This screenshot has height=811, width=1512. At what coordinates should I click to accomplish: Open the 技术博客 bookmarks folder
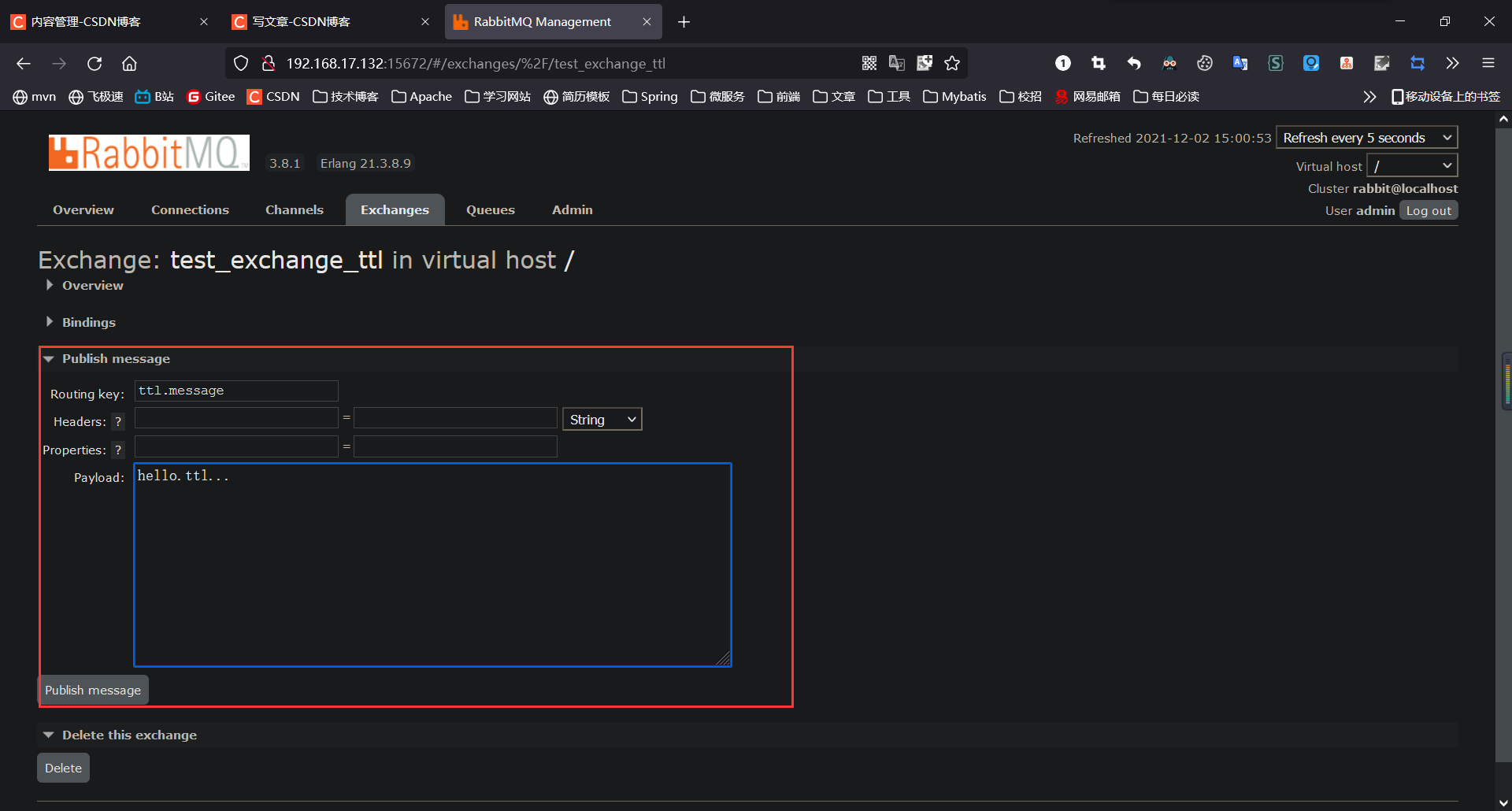pos(346,97)
